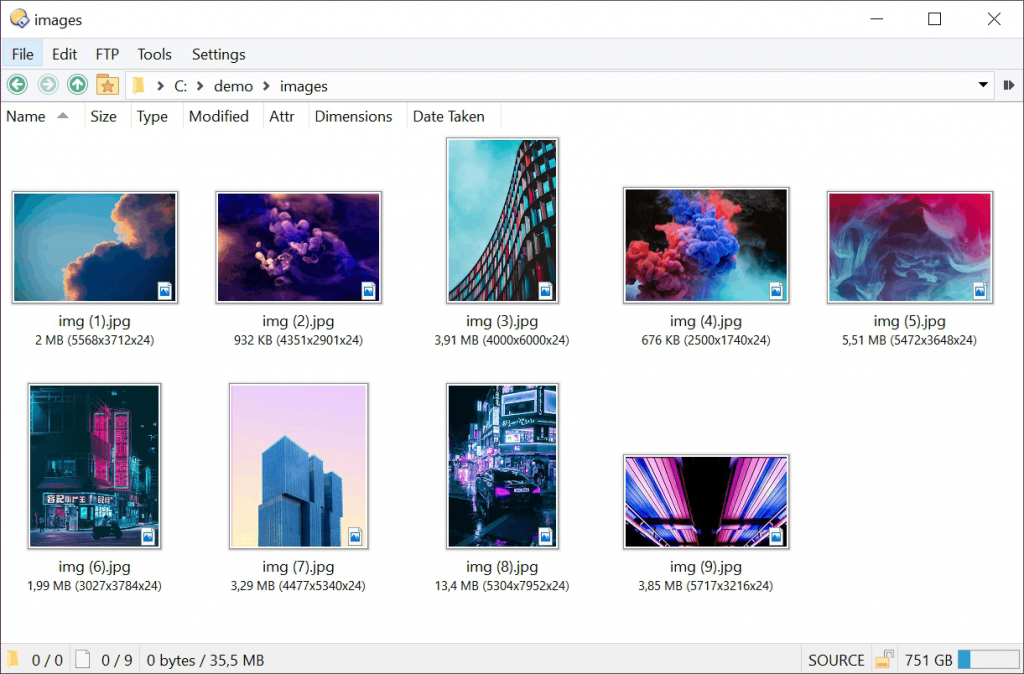The width and height of the screenshot is (1024, 674).
Task: Click the green Back navigation arrow
Action: coord(17,85)
